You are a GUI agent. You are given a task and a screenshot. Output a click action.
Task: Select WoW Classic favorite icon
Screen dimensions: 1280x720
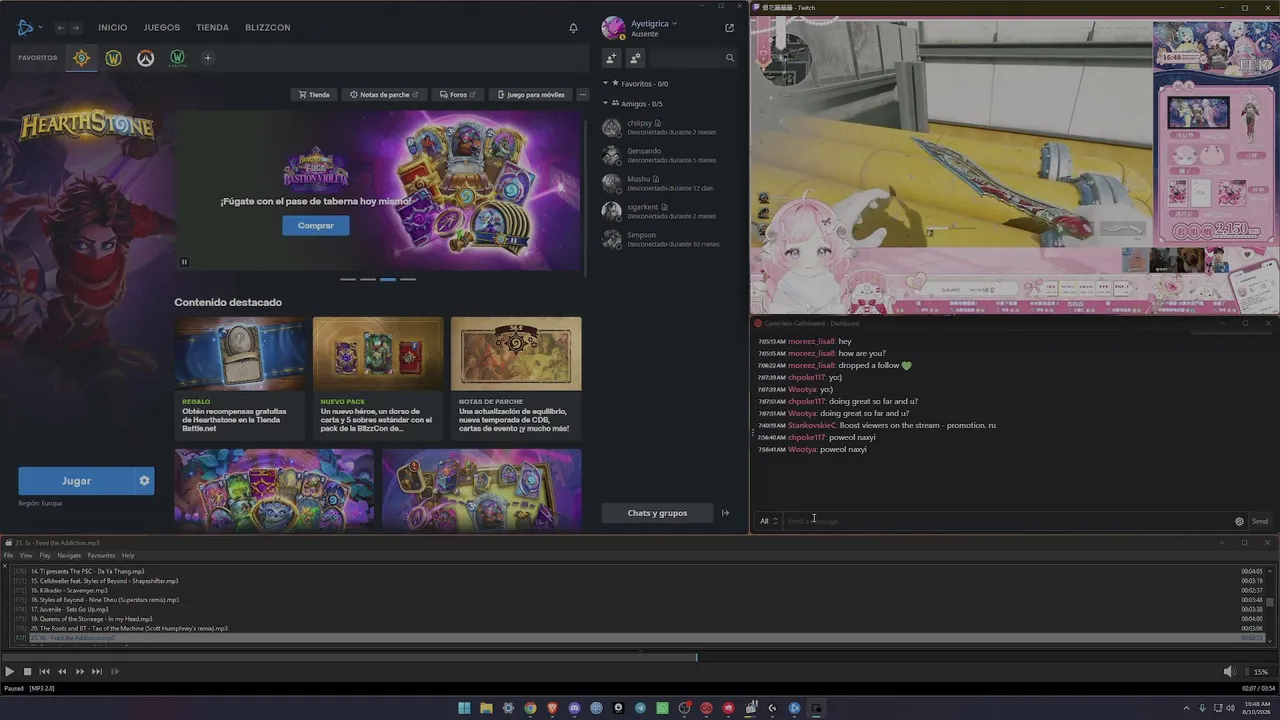[x=177, y=58]
